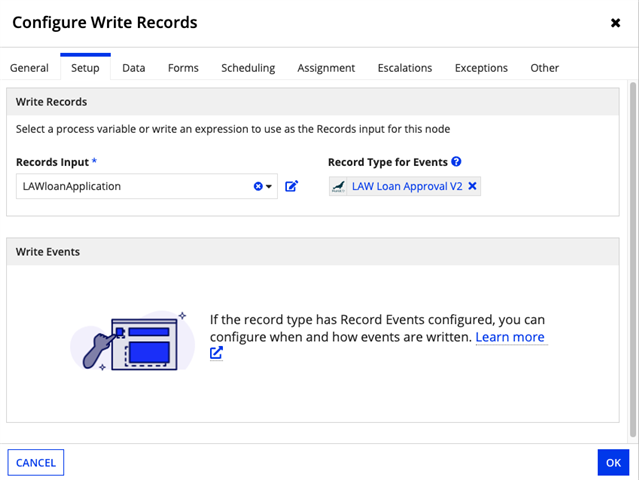639x480 pixels.
Task: Select the Scheduling tab
Action: click(248, 68)
